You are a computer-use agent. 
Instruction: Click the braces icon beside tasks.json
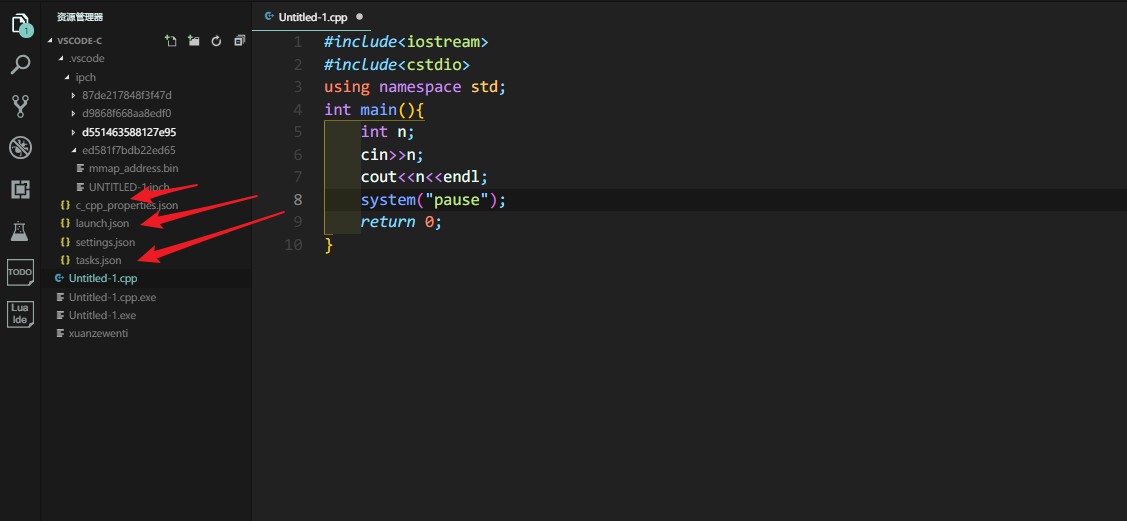[65, 260]
